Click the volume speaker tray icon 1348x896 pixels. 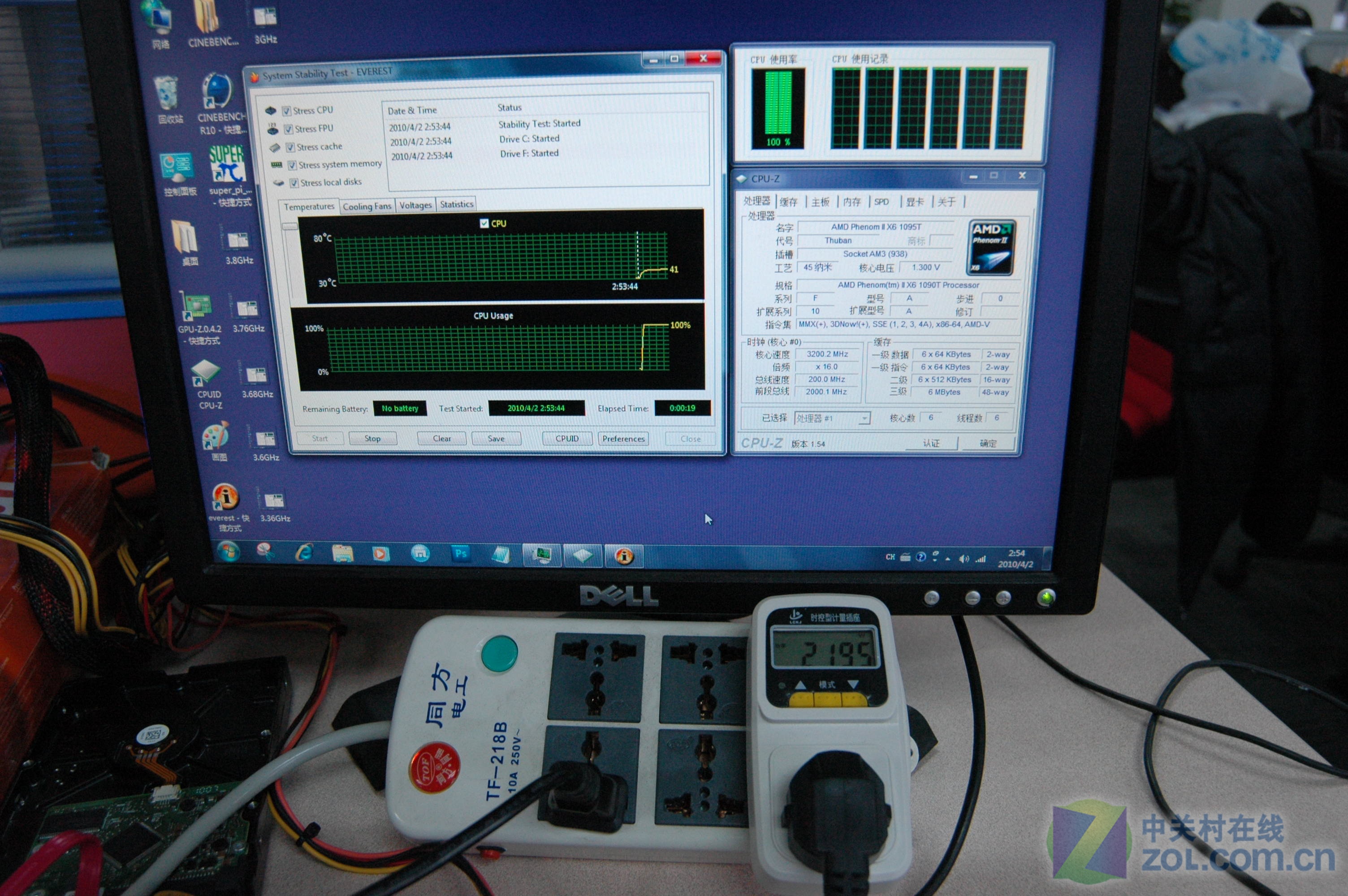click(963, 558)
